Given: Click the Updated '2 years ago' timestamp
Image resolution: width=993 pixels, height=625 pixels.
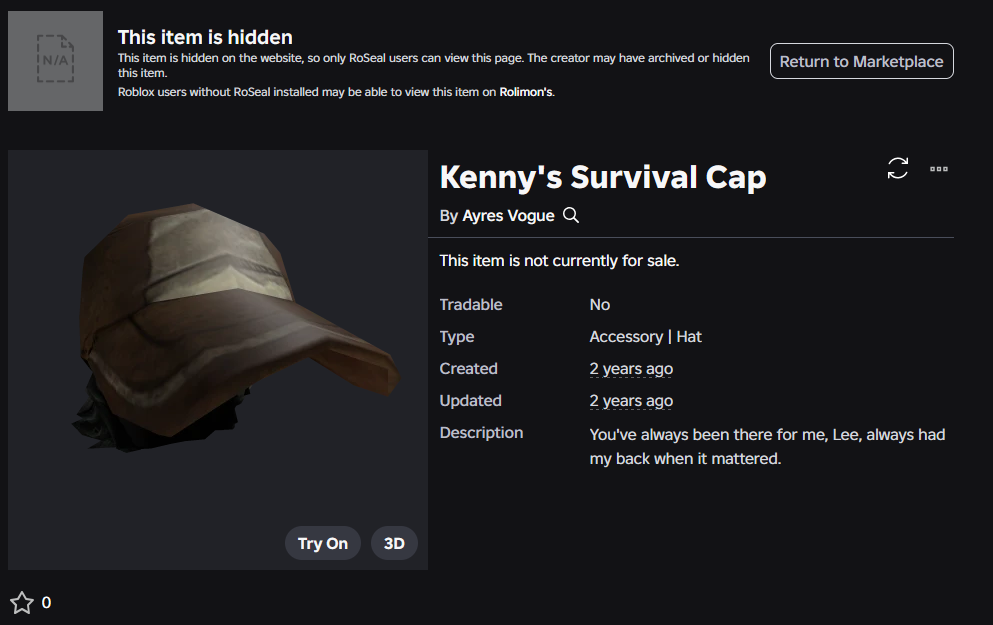Looking at the screenshot, I should 631,401.
